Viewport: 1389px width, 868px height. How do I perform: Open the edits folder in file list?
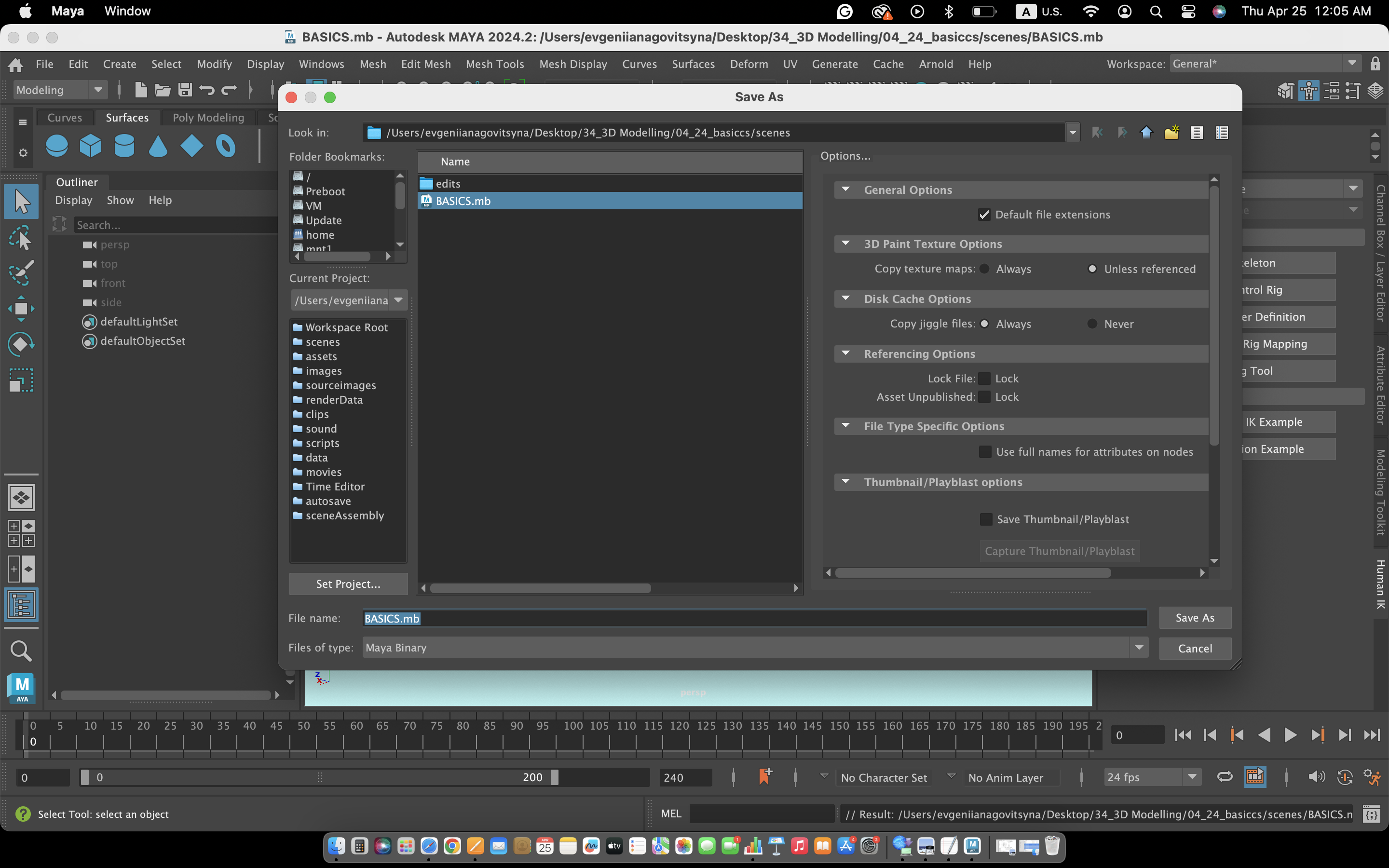tap(610, 184)
